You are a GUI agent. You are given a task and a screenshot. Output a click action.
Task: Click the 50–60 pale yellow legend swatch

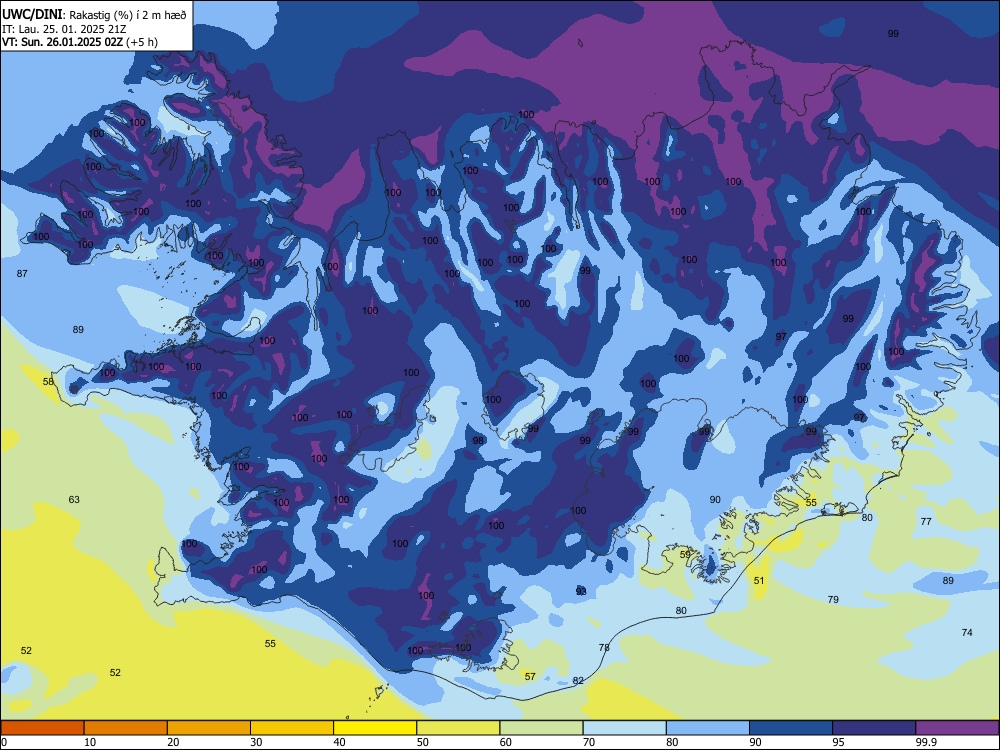tap(458, 728)
